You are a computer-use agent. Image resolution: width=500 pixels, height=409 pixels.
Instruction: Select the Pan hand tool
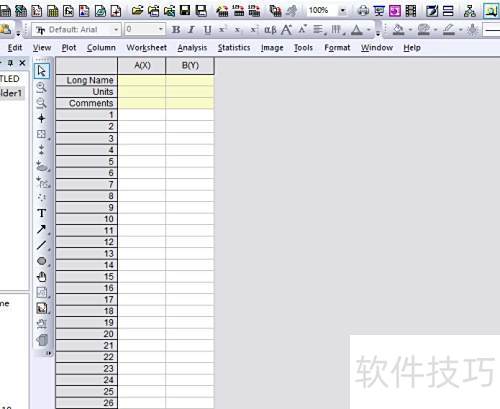tap(42, 277)
